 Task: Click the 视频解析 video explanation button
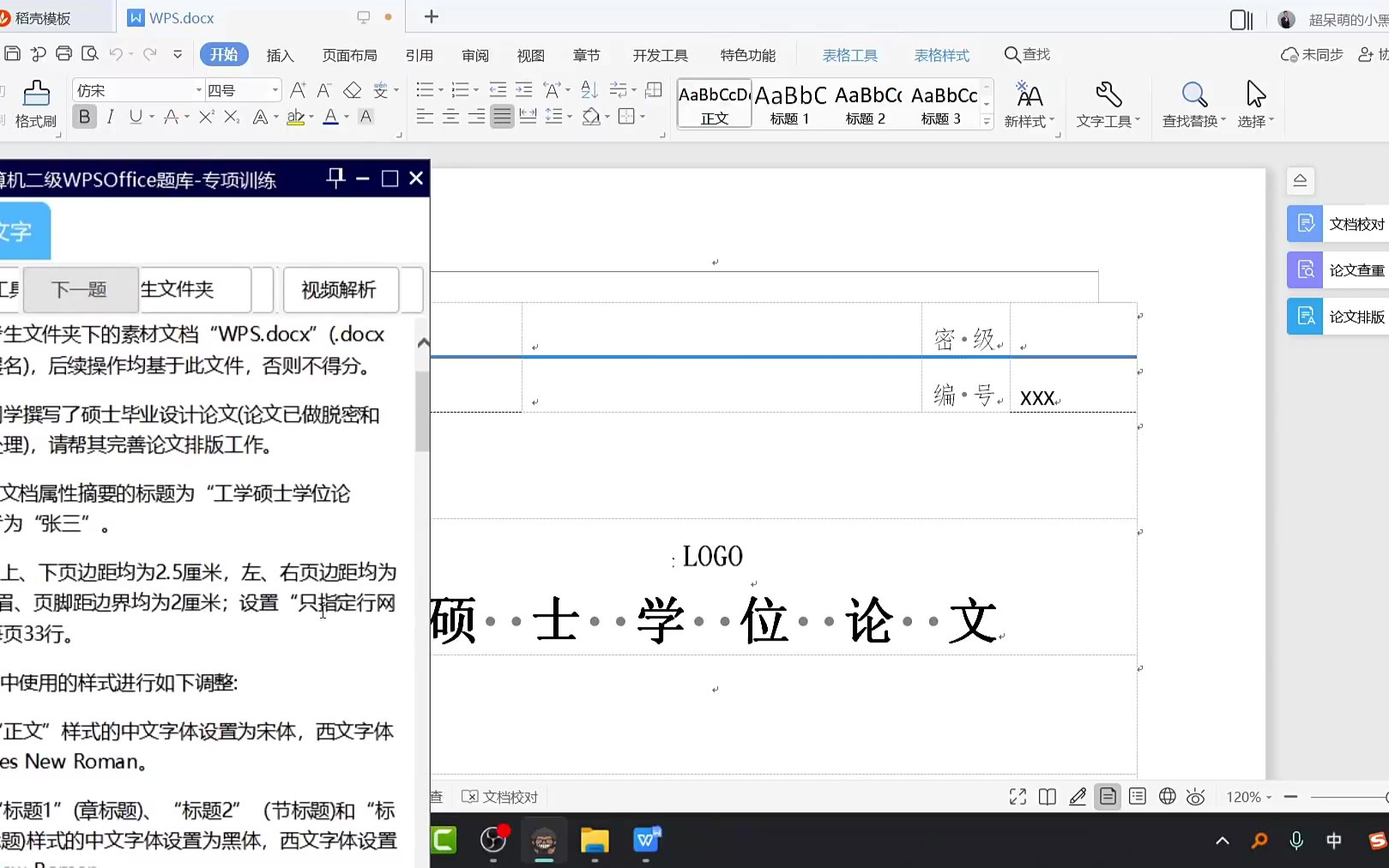(x=339, y=290)
